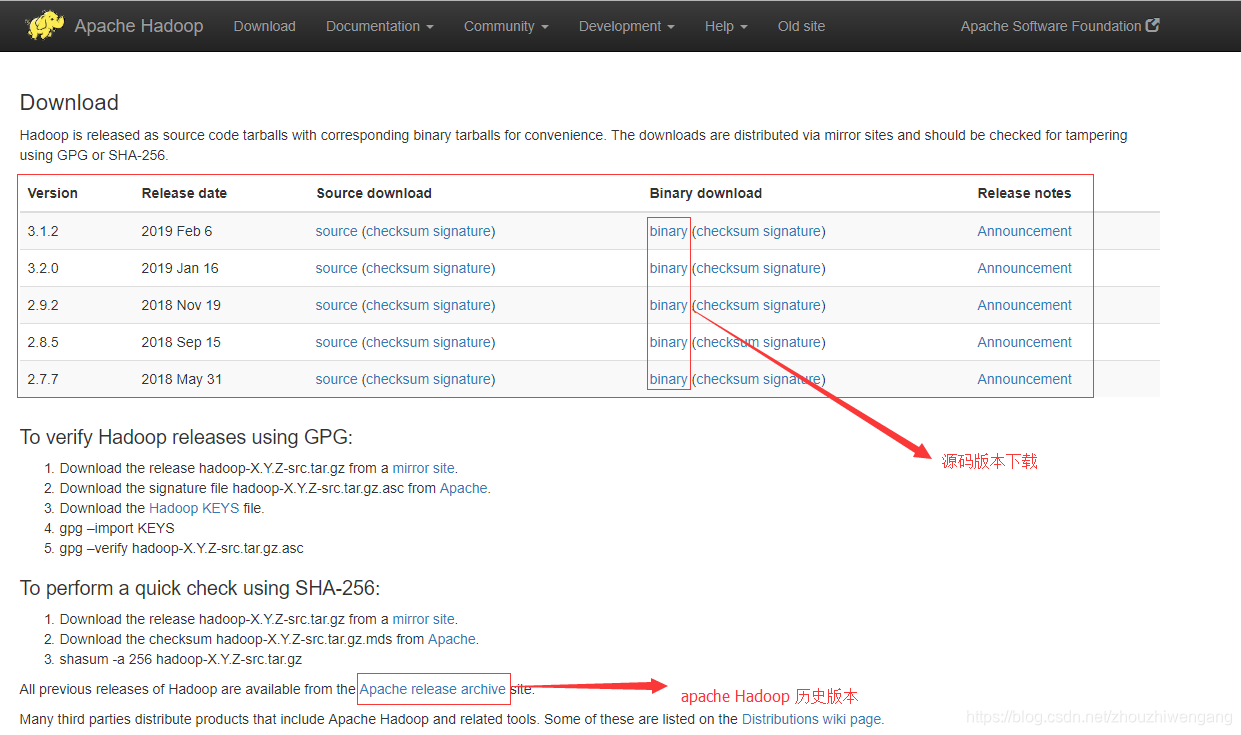Open the Download nav item
Screen dimensions: 1241x735
(265, 26)
